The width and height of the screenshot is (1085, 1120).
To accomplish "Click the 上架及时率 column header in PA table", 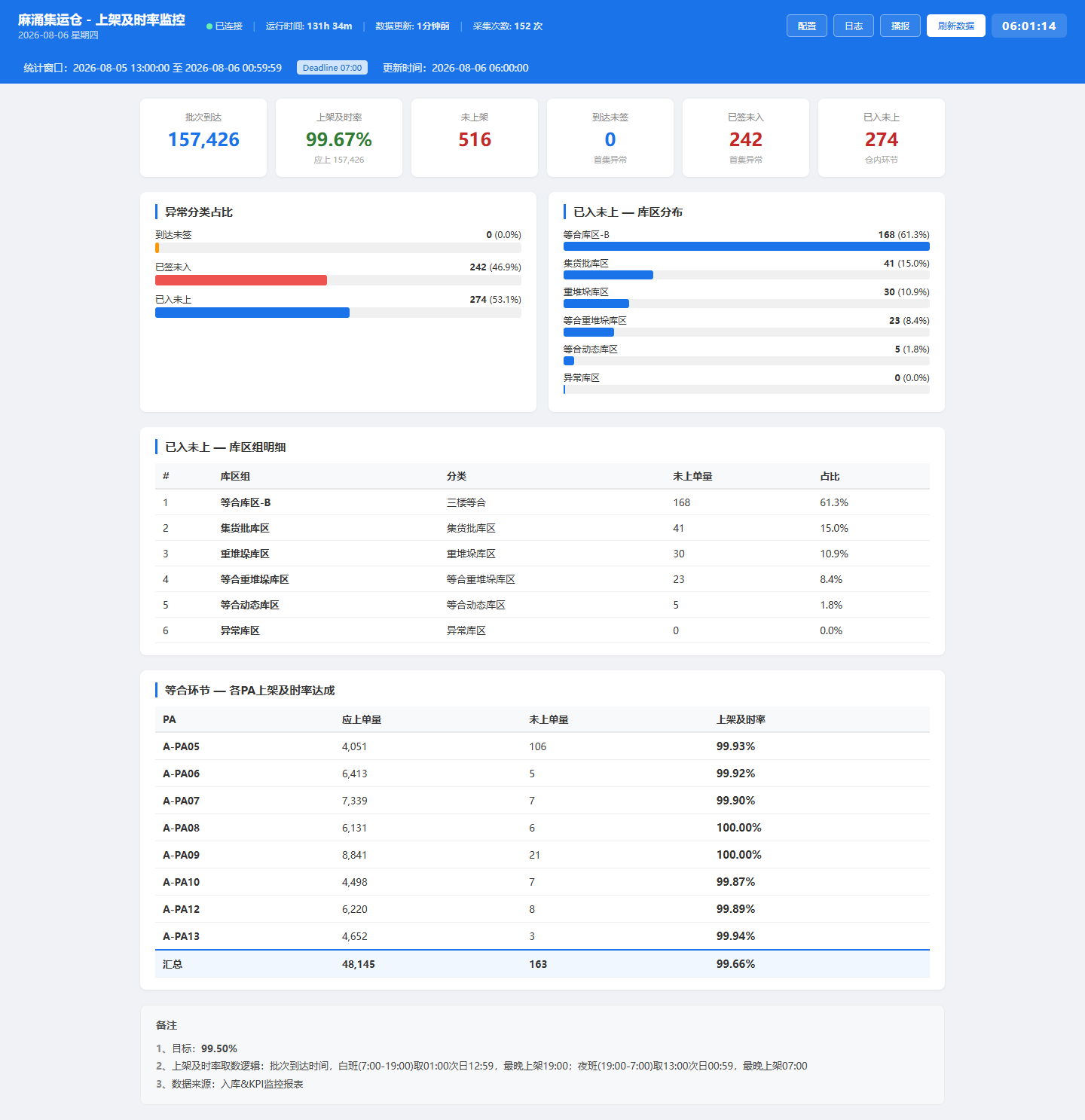I will [741, 719].
